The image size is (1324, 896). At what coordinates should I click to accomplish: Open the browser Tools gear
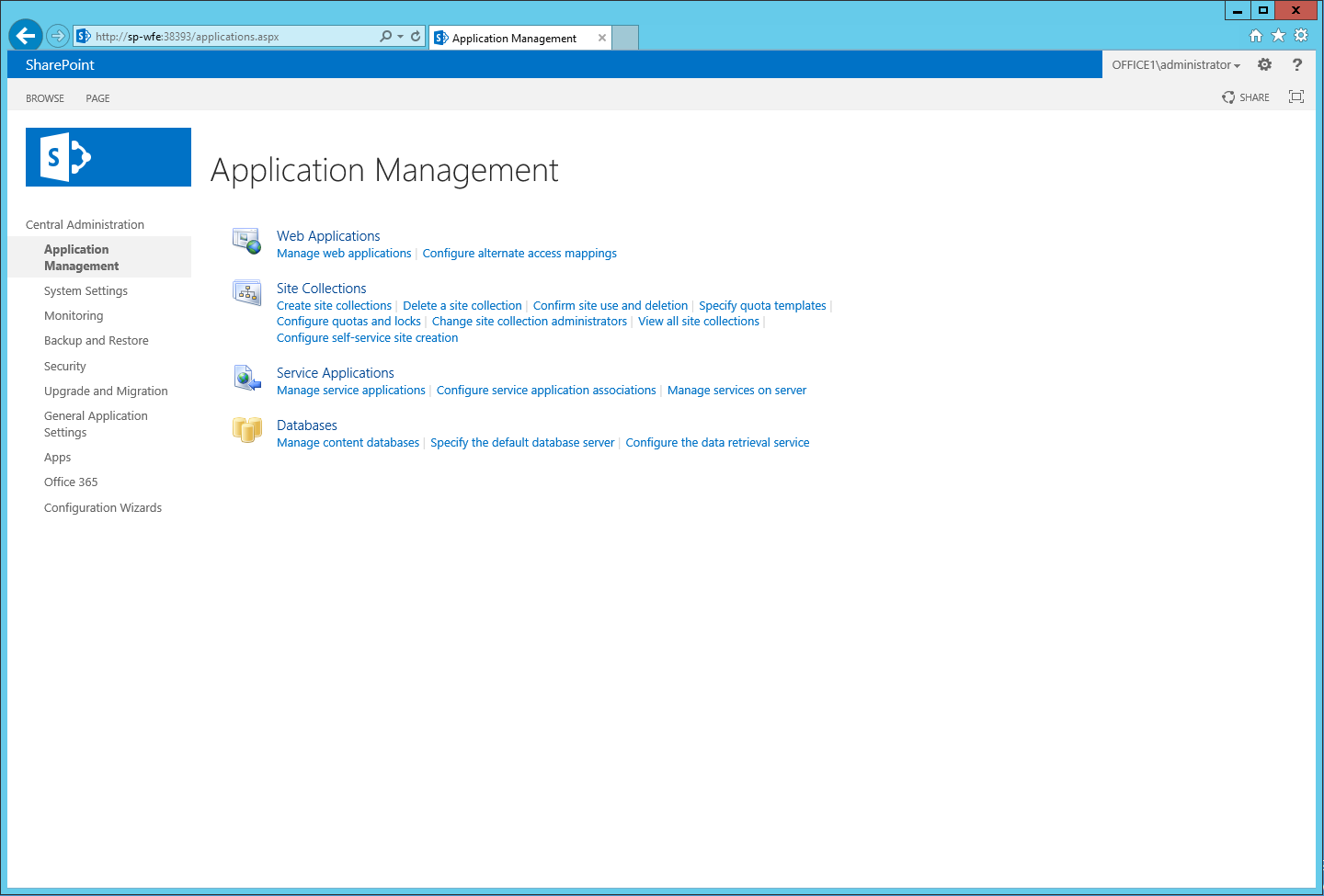tap(1301, 35)
